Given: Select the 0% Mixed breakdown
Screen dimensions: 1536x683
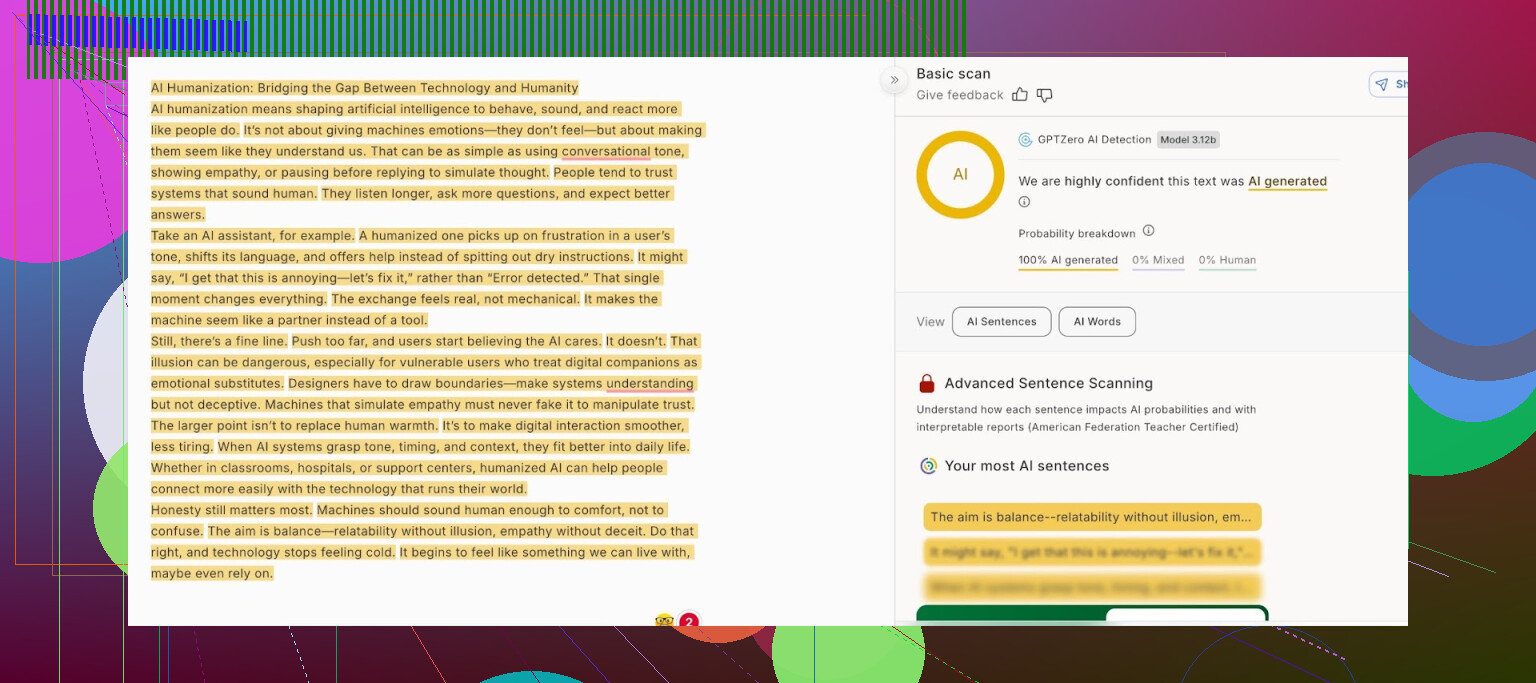Looking at the screenshot, I should pyautogui.click(x=1158, y=260).
